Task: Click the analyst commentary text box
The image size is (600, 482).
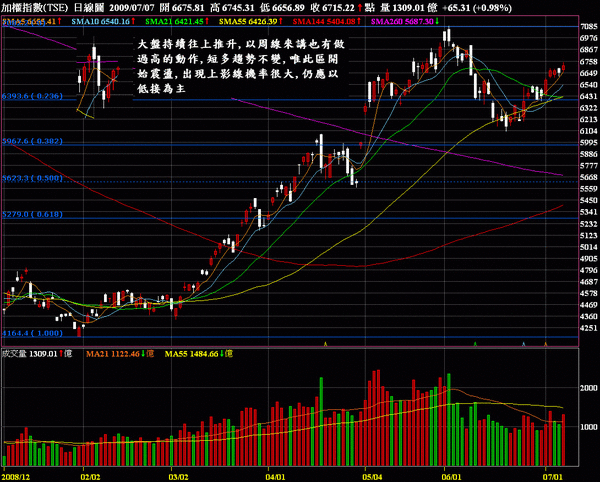Action: [x=241, y=67]
